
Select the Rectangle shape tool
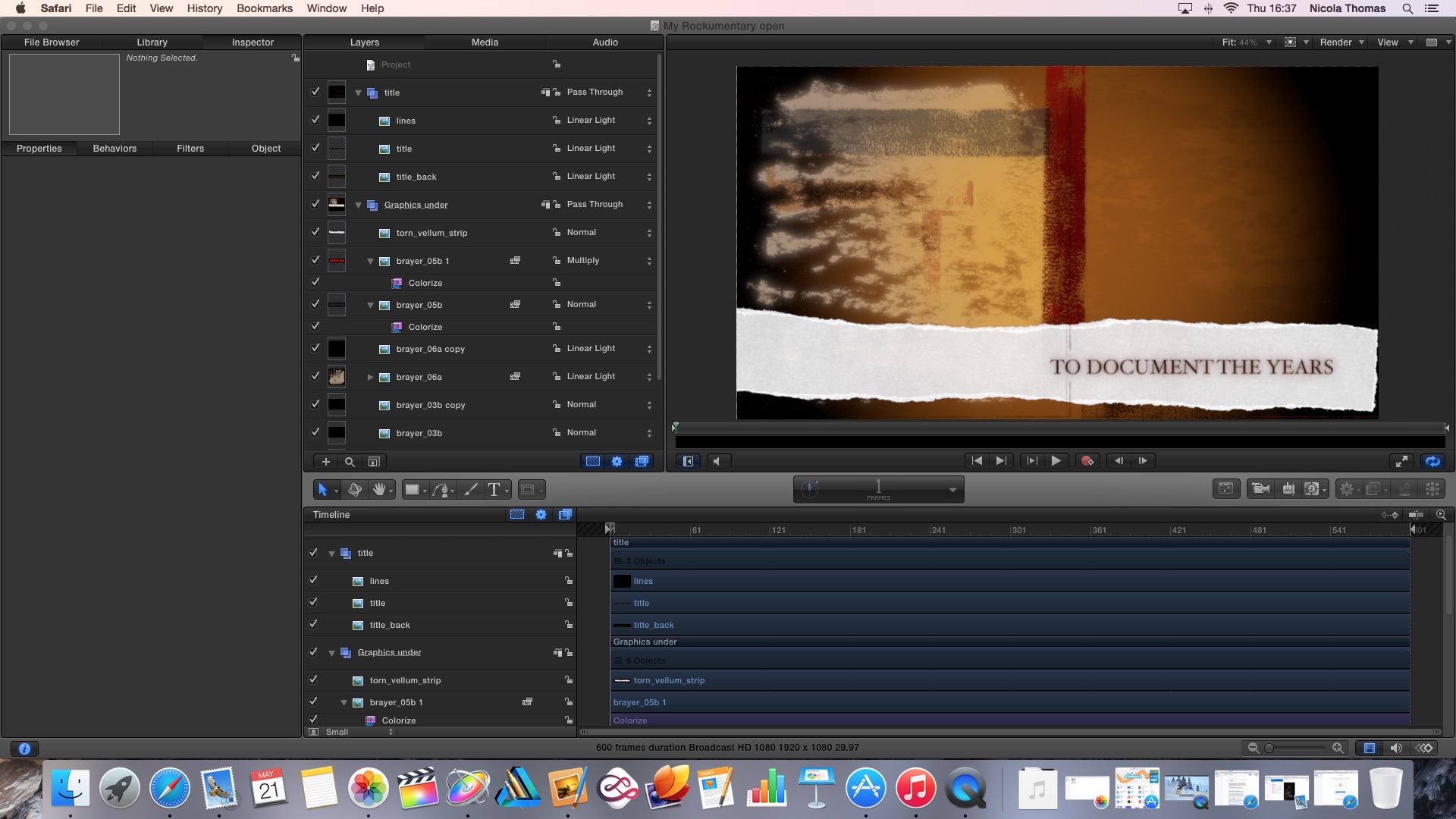pos(412,490)
